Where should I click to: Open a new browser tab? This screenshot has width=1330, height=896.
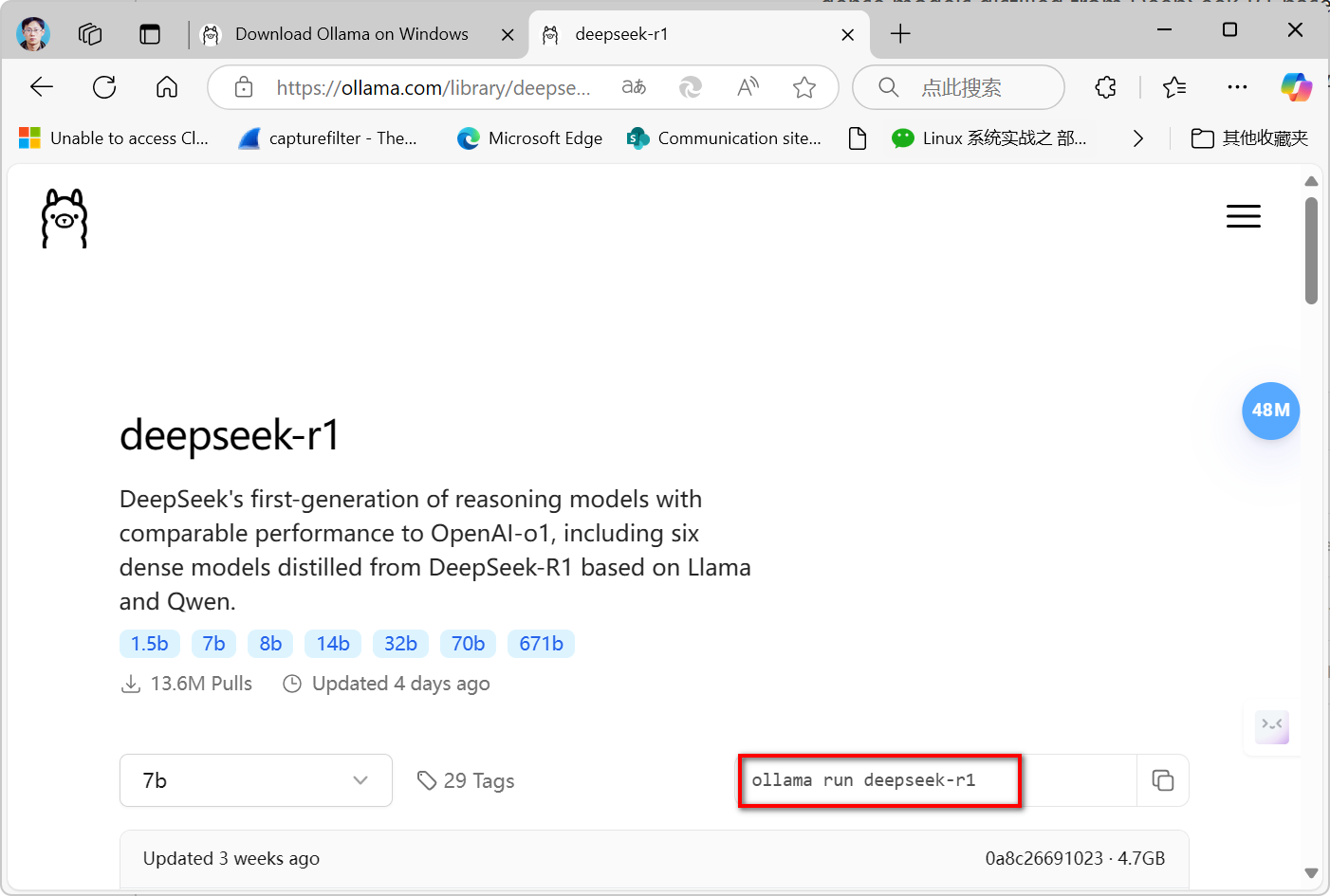900,34
